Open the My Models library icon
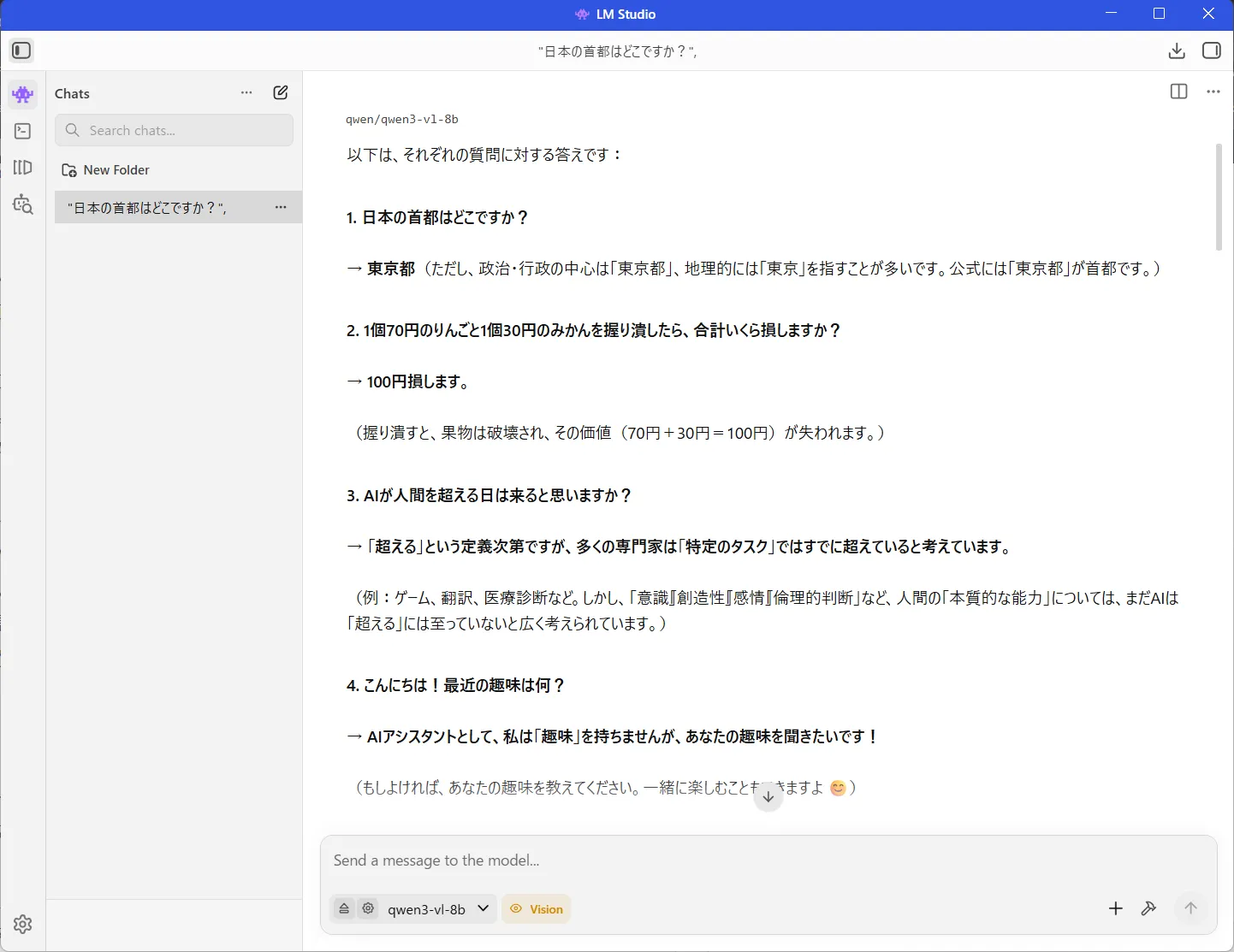Image resolution: width=1234 pixels, height=952 pixels. click(23, 168)
